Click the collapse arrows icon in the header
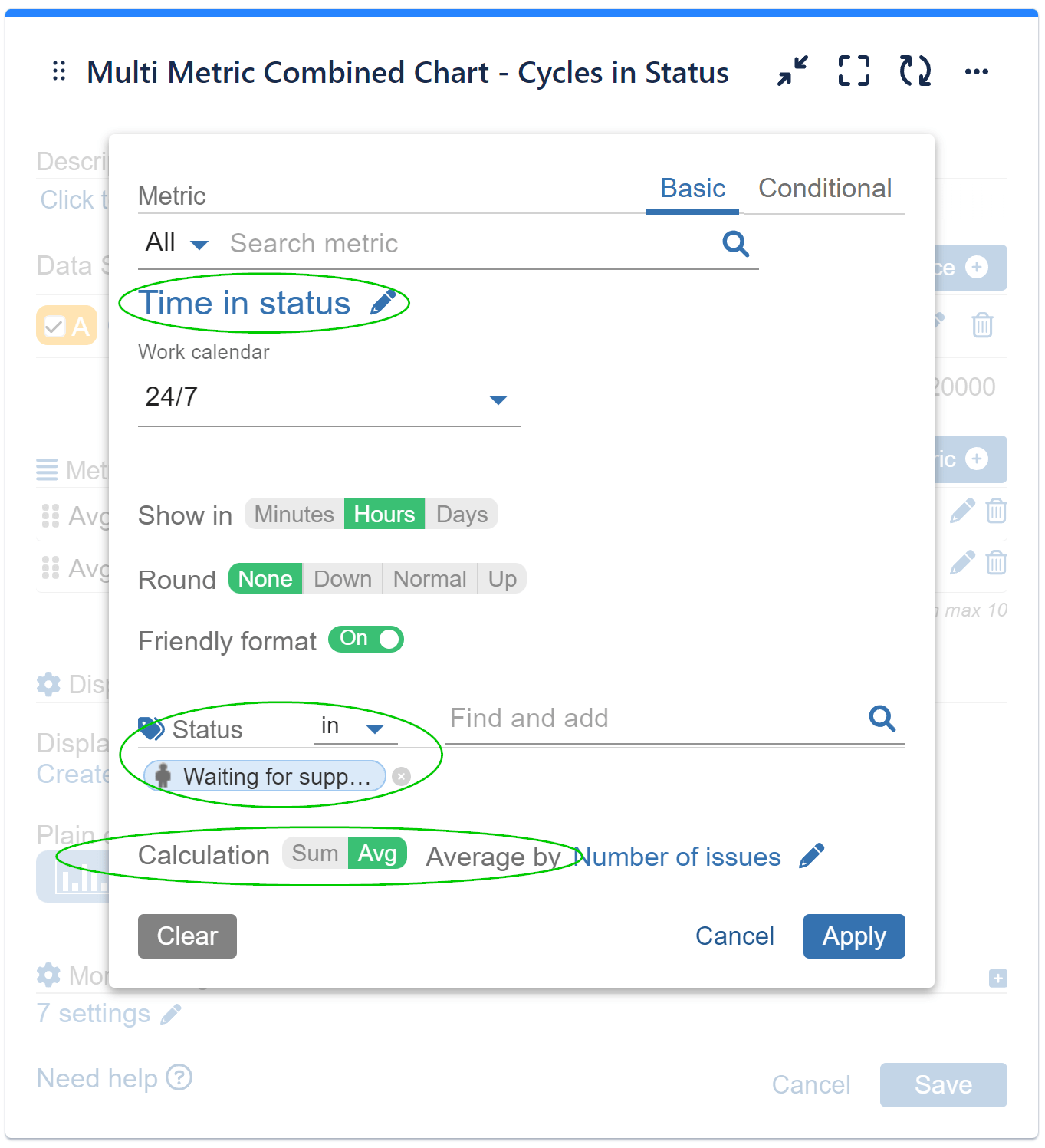The height and width of the screenshot is (1148, 1045). [791, 71]
